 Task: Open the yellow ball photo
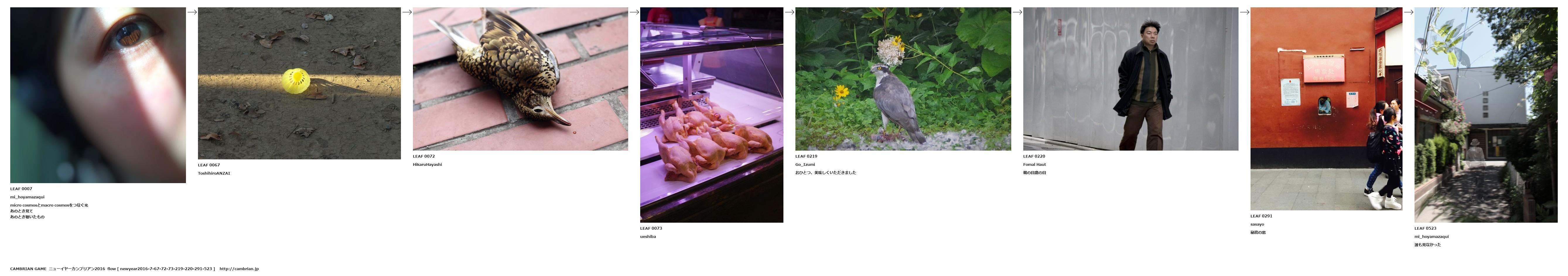click(299, 84)
